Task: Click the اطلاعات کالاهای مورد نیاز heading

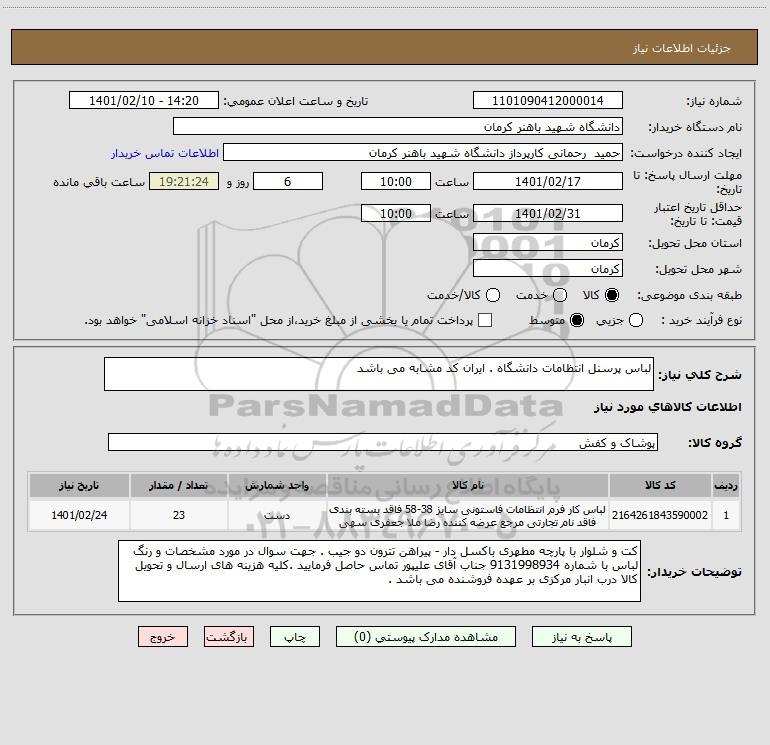Action: pos(668,407)
